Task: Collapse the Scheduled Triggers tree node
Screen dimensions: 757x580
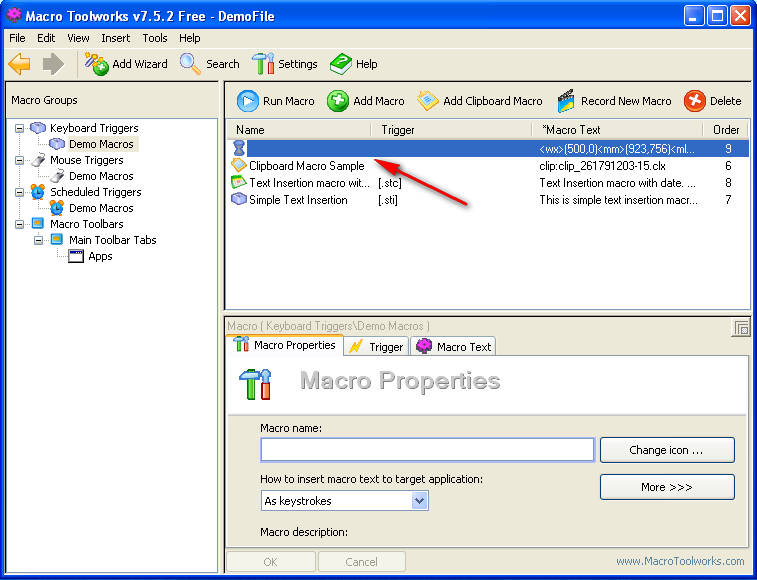Action: tap(19, 192)
